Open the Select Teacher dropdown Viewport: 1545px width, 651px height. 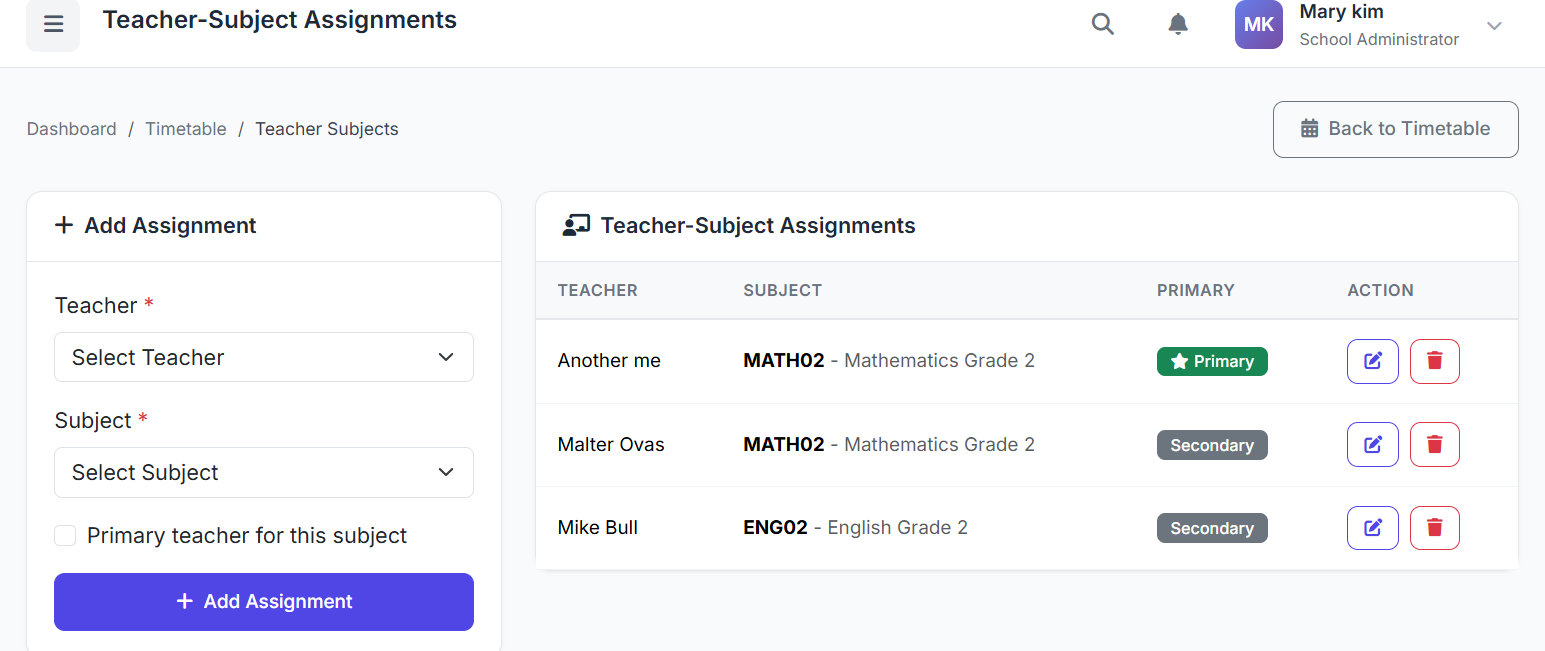263,357
